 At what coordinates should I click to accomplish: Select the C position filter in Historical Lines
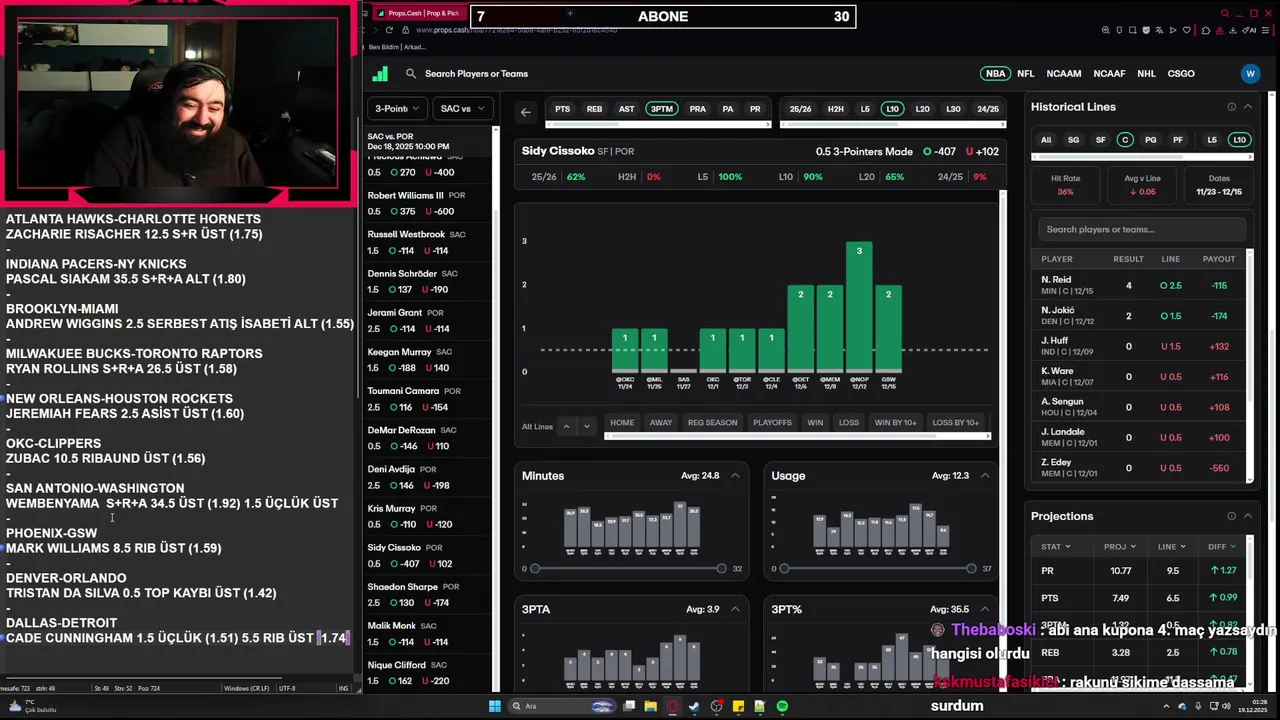pyautogui.click(x=1125, y=140)
